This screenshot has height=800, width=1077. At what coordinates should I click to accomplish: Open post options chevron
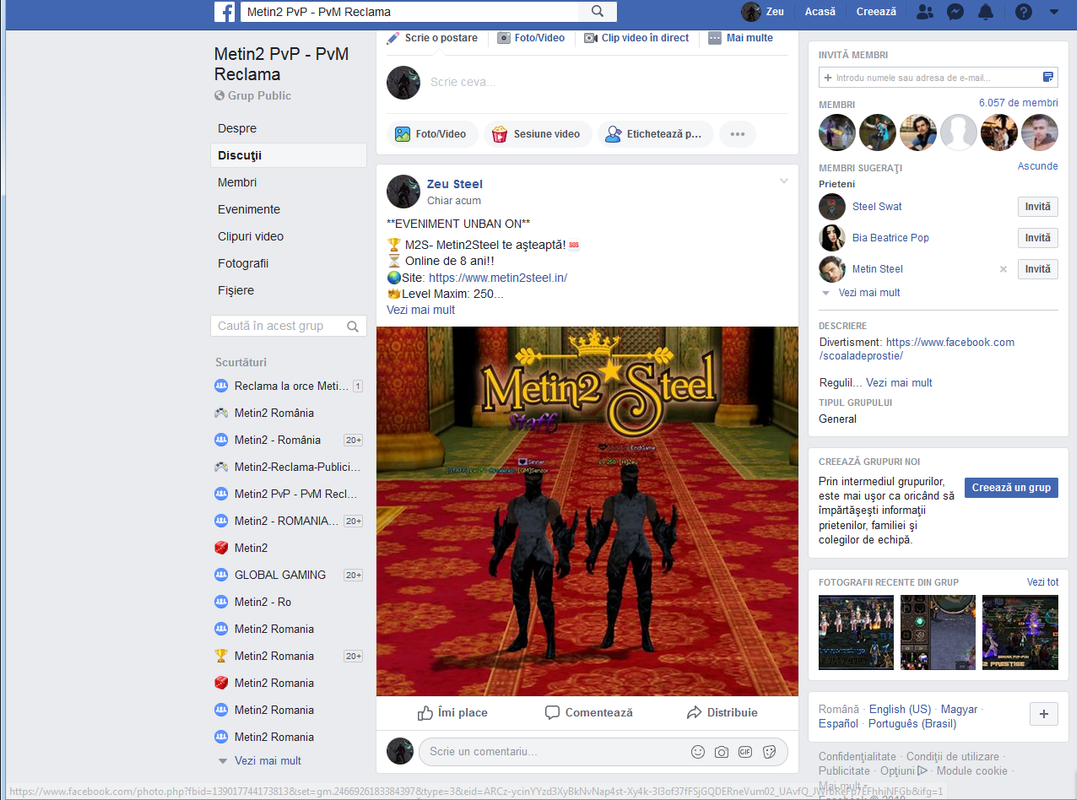coord(784,181)
